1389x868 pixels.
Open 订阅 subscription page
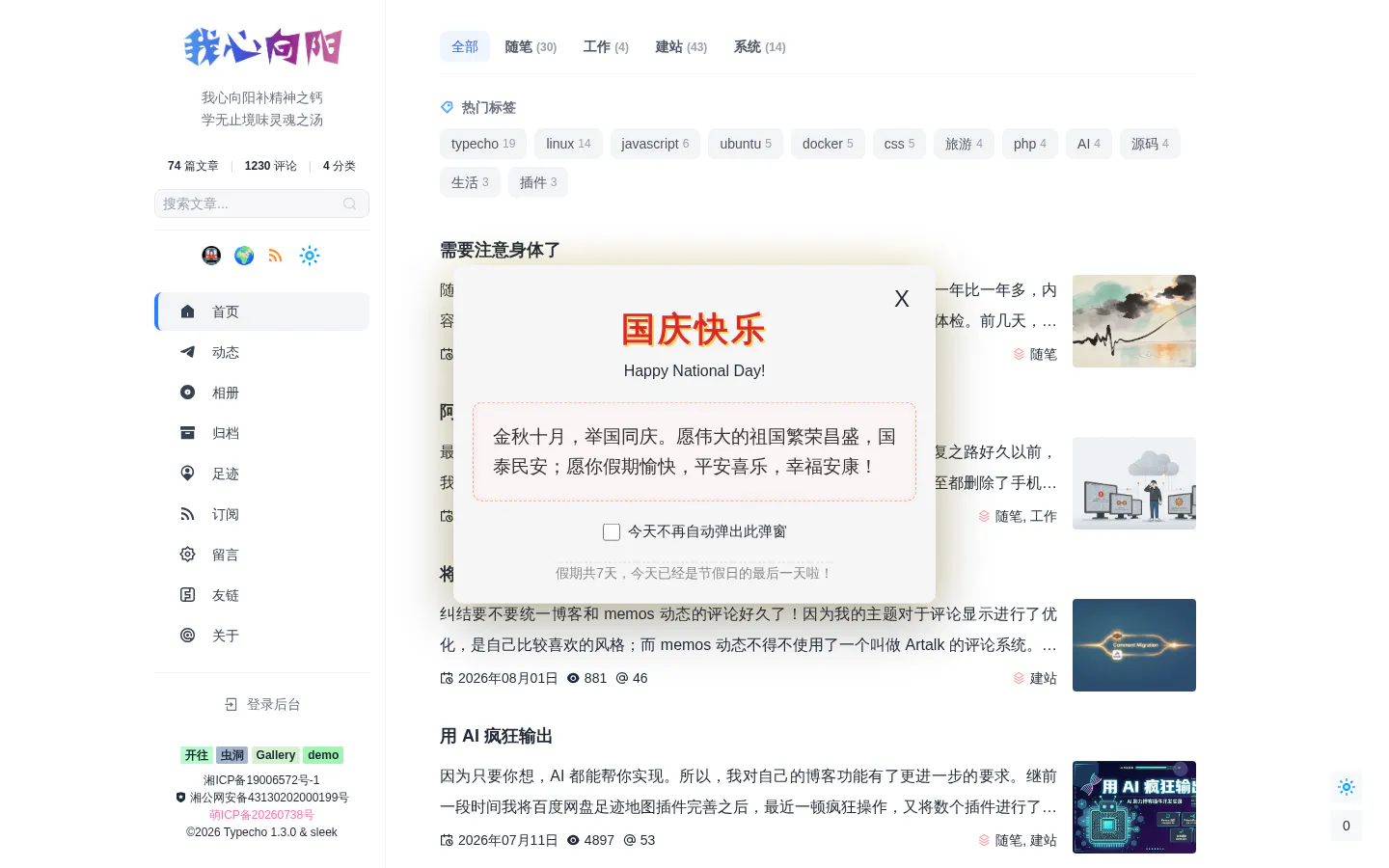(262, 514)
